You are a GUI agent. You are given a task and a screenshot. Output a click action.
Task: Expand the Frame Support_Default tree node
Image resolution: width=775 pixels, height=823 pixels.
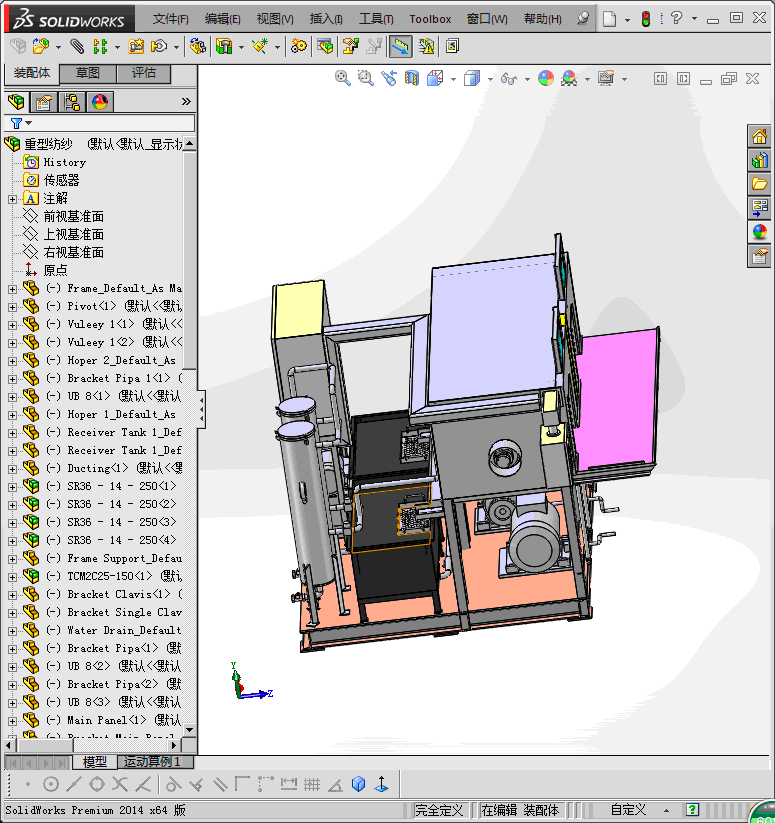[x=12, y=558]
